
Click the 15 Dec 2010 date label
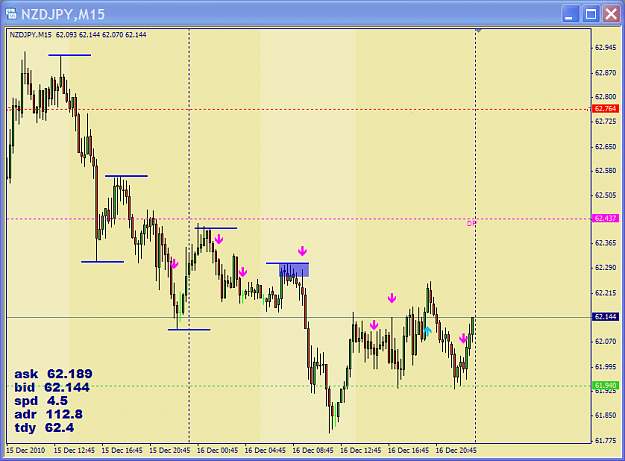click(26, 450)
